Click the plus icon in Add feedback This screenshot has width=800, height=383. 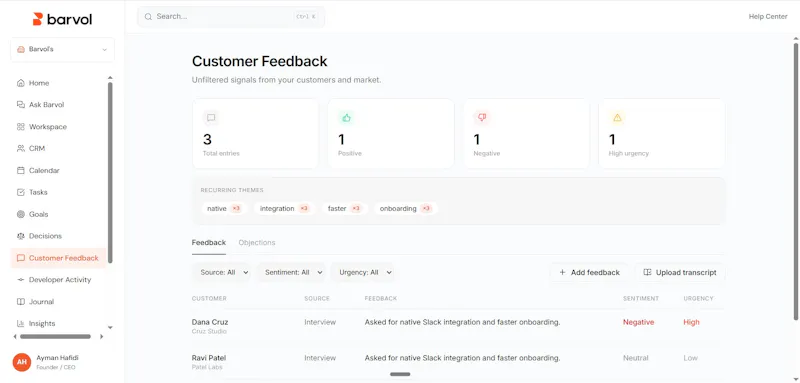tap(562, 272)
